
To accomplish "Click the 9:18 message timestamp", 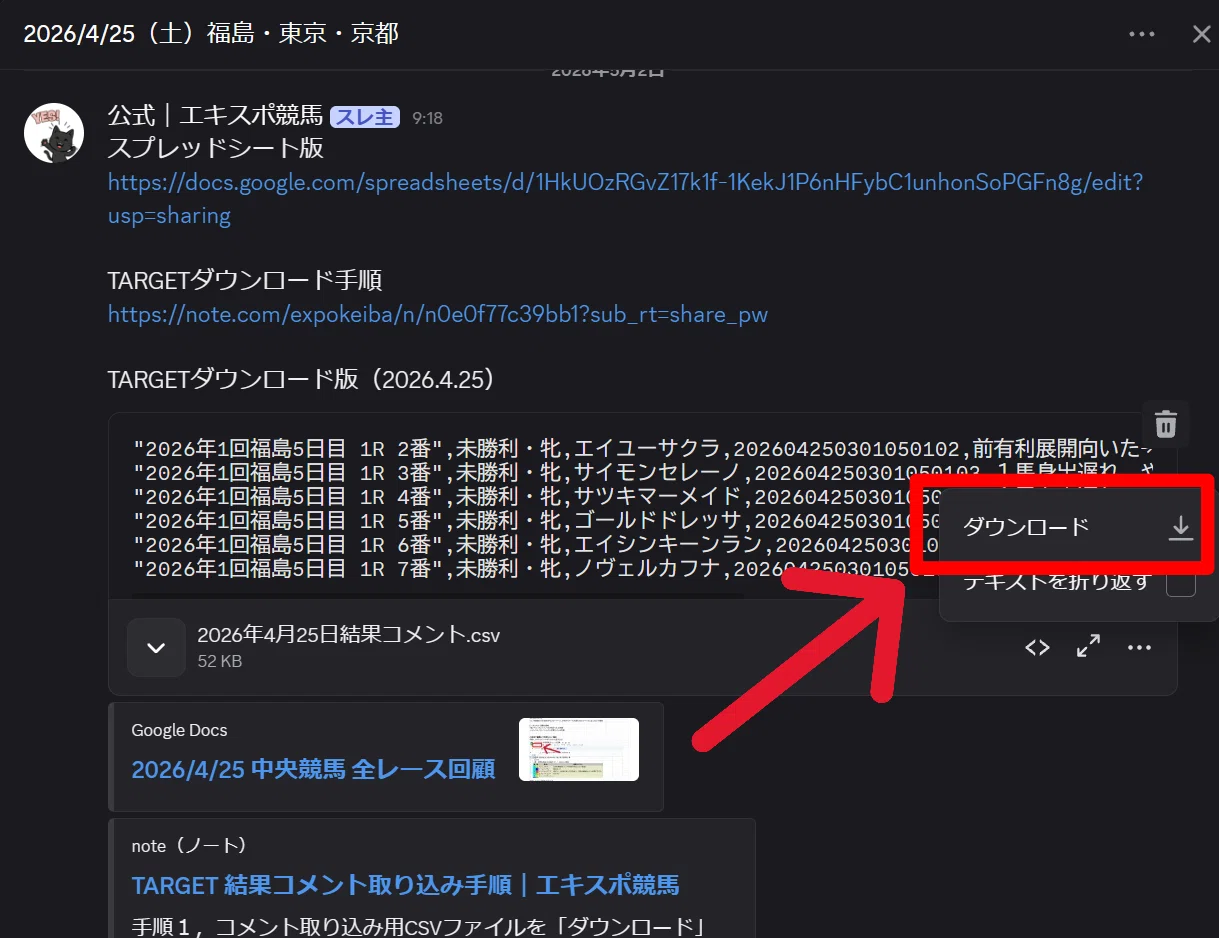I will [x=427, y=118].
